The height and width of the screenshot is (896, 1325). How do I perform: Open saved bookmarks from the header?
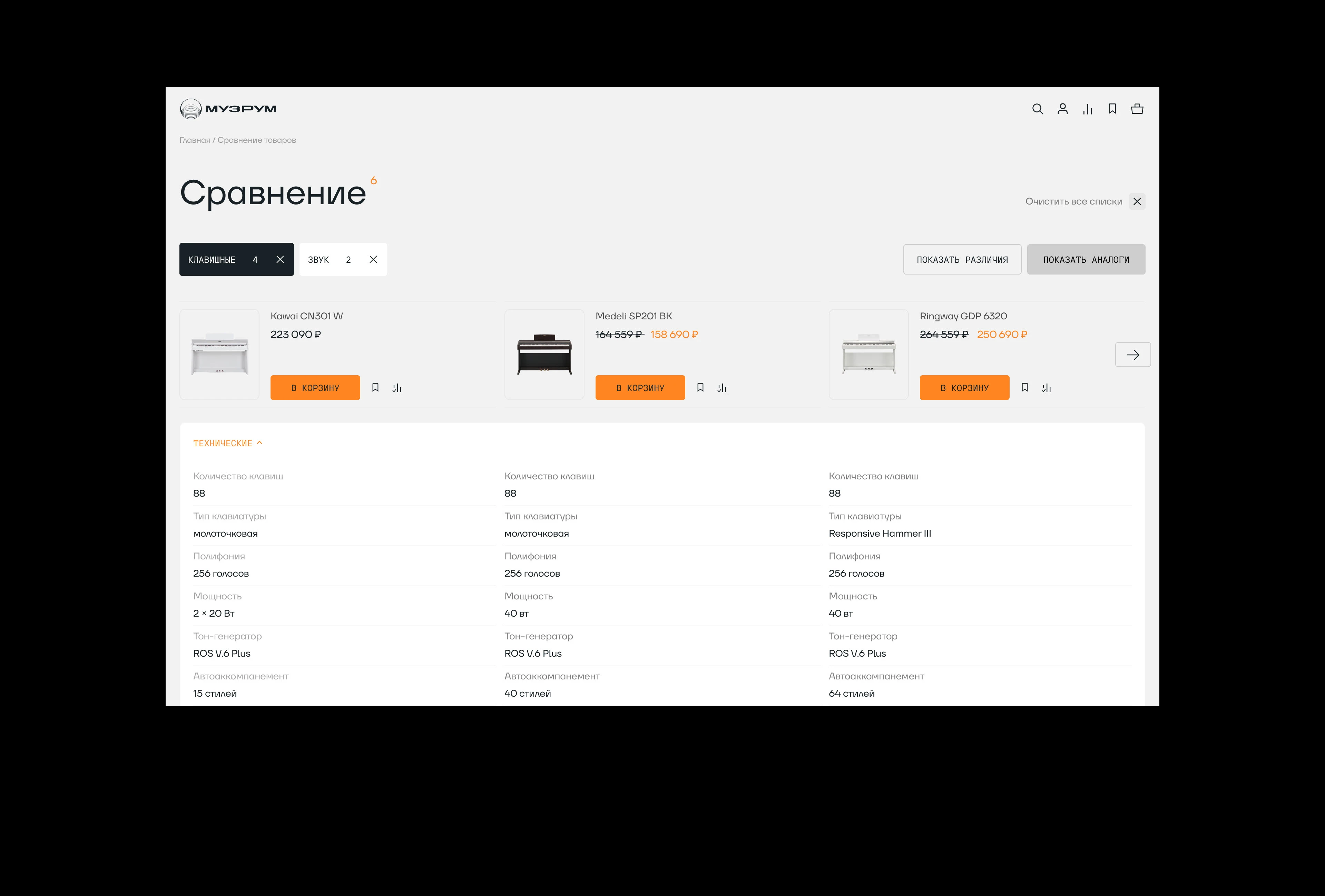pos(1112,108)
